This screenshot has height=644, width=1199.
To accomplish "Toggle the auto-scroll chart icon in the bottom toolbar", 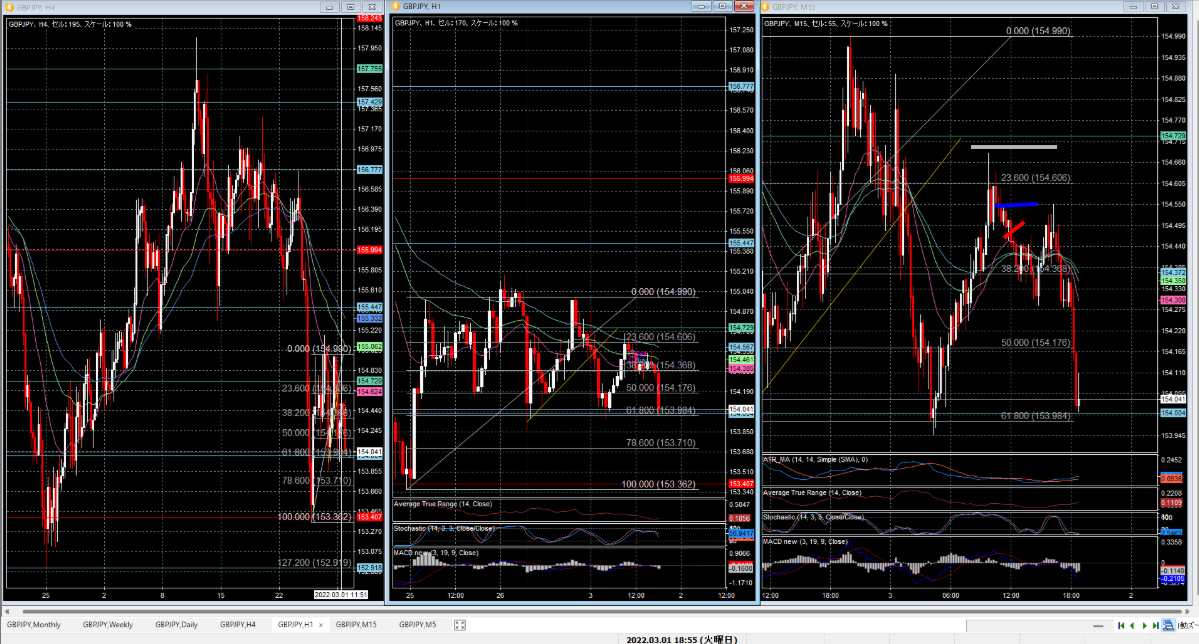I will (1168, 626).
